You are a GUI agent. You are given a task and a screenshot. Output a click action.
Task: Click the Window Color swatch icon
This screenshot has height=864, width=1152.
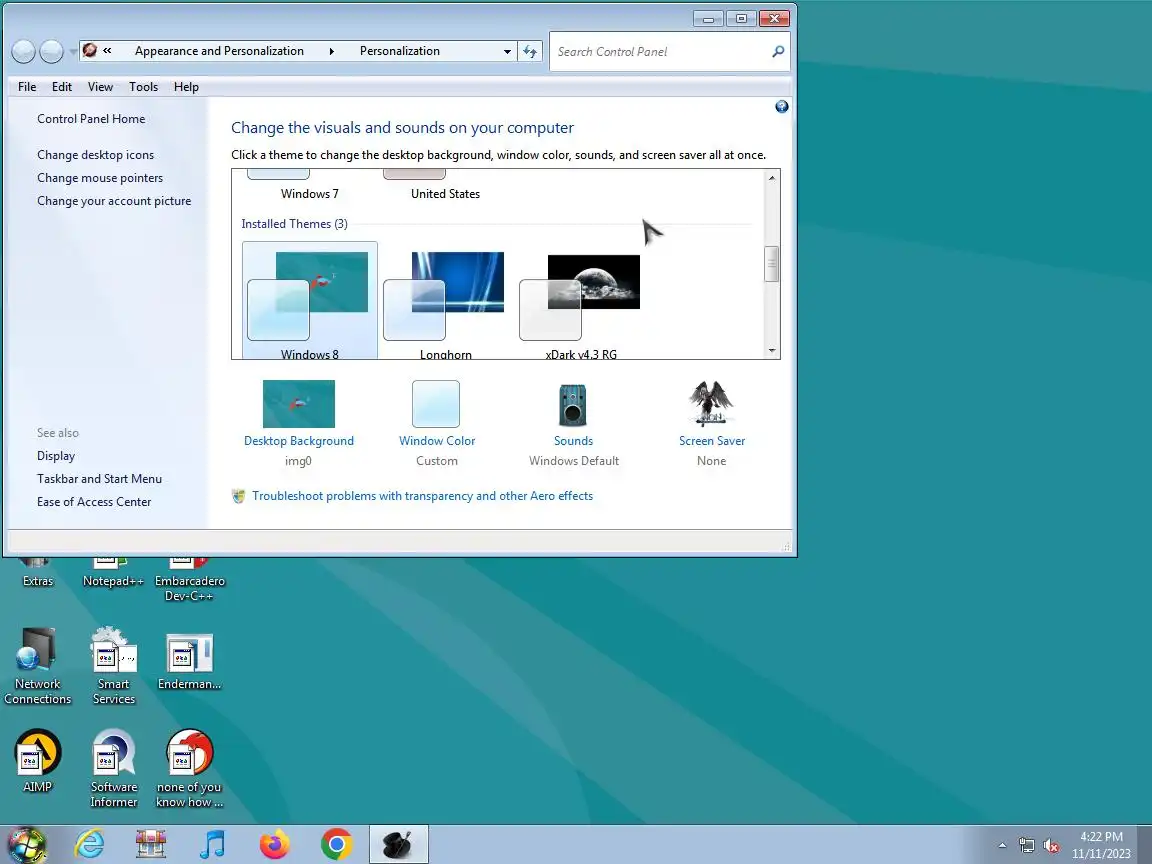click(436, 403)
